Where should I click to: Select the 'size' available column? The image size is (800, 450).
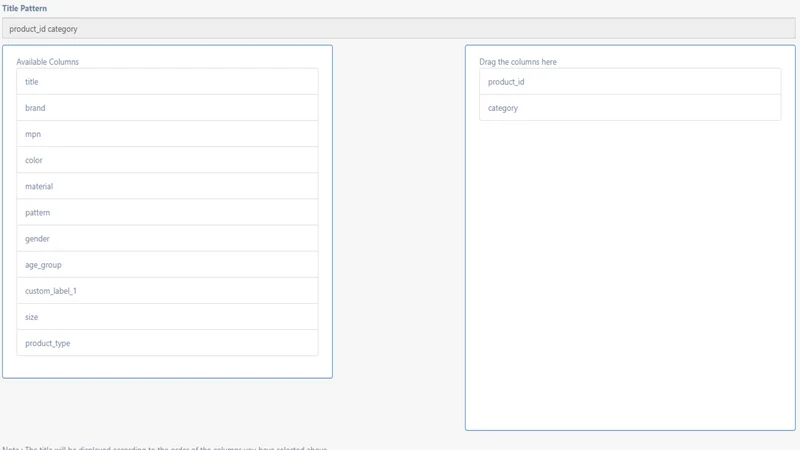167,317
